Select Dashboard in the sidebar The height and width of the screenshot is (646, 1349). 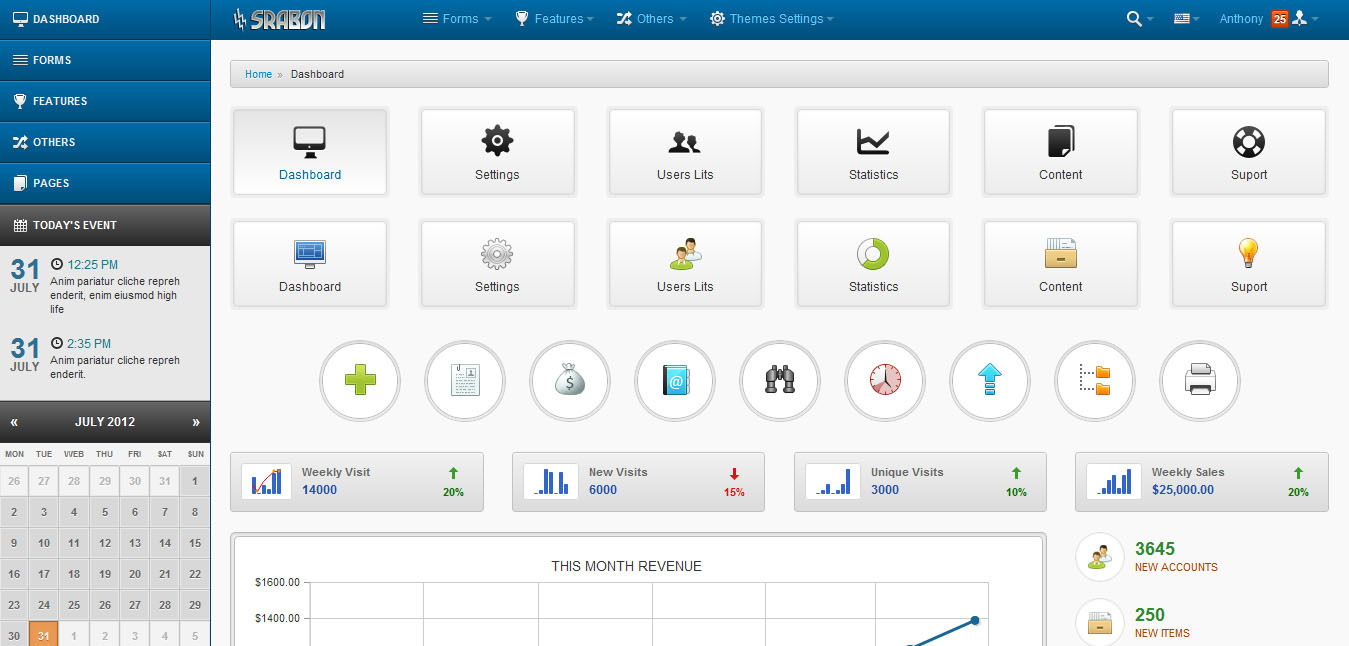(x=105, y=19)
